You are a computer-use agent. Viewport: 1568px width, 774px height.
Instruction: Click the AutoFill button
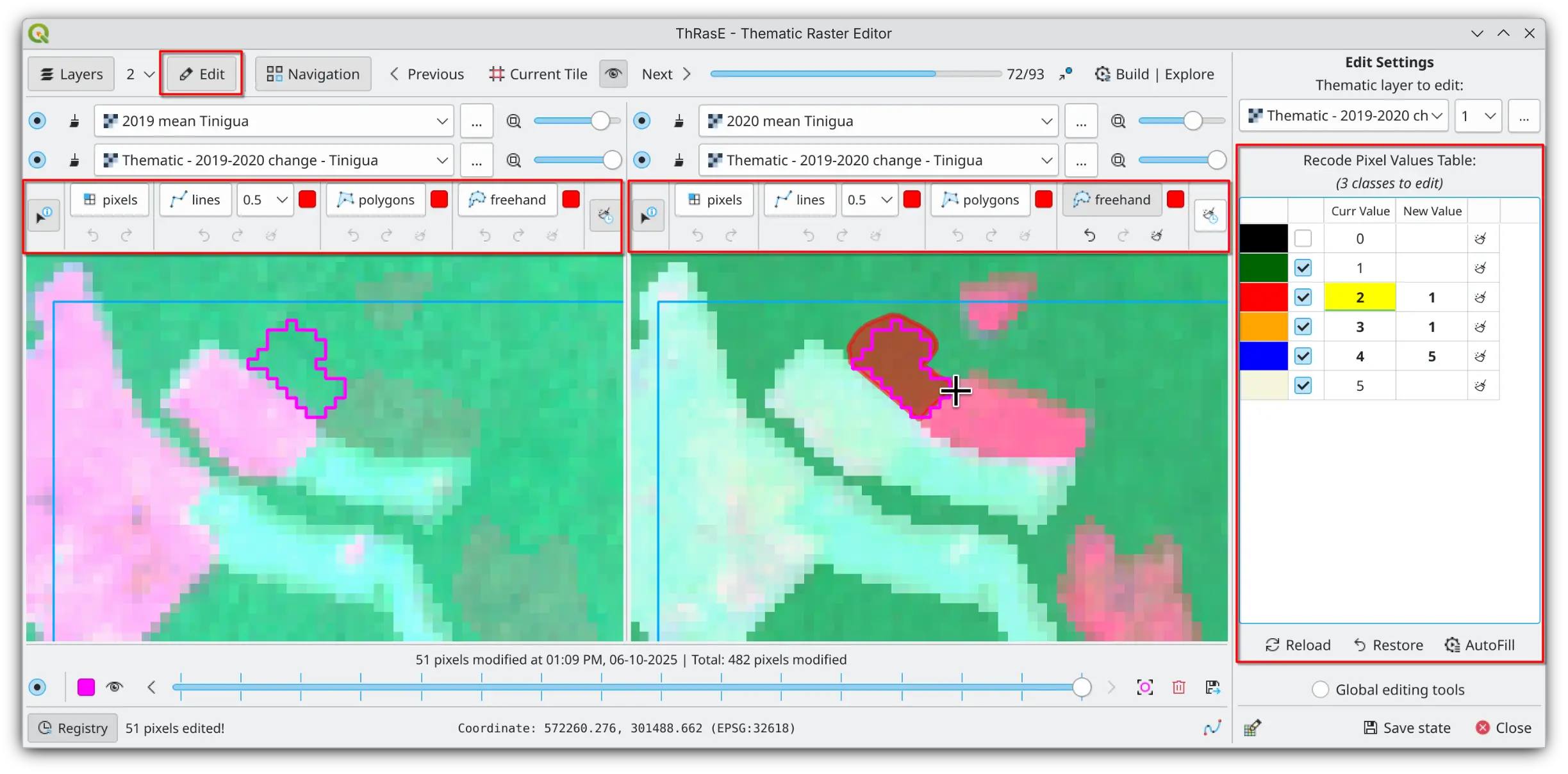[x=1480, y=645]
